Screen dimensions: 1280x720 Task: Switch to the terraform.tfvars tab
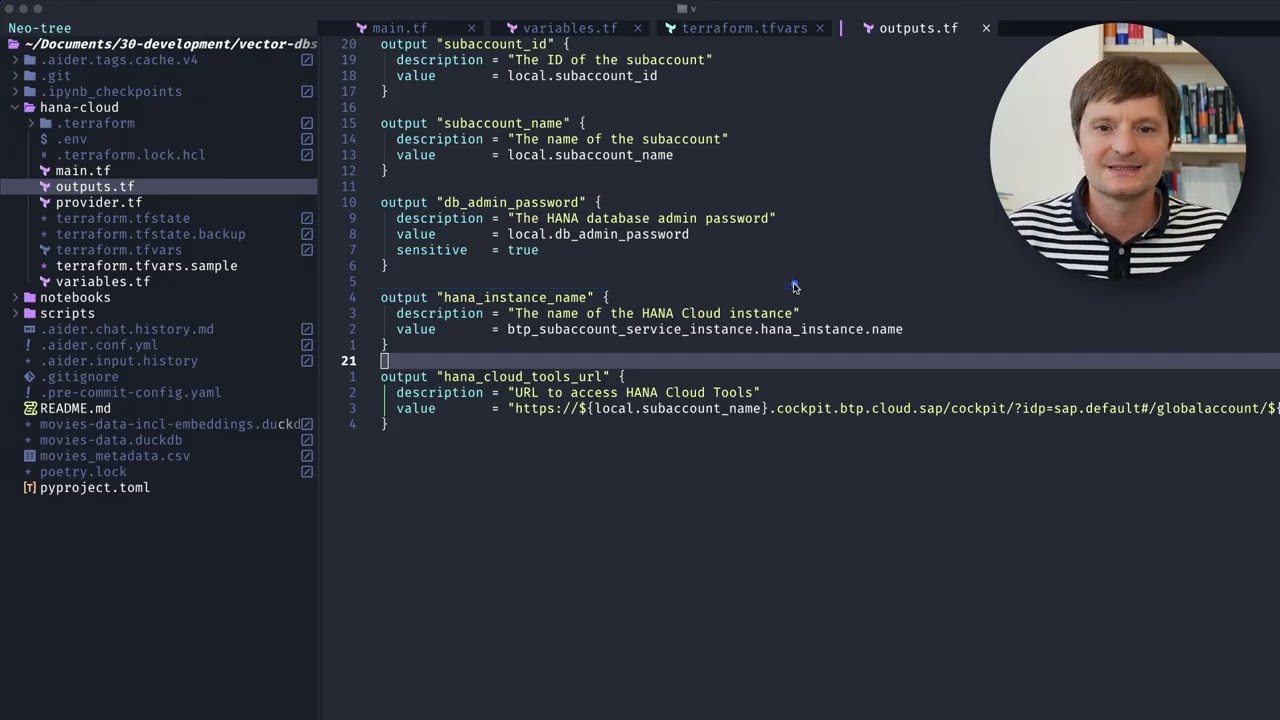[x=744, y=28]
